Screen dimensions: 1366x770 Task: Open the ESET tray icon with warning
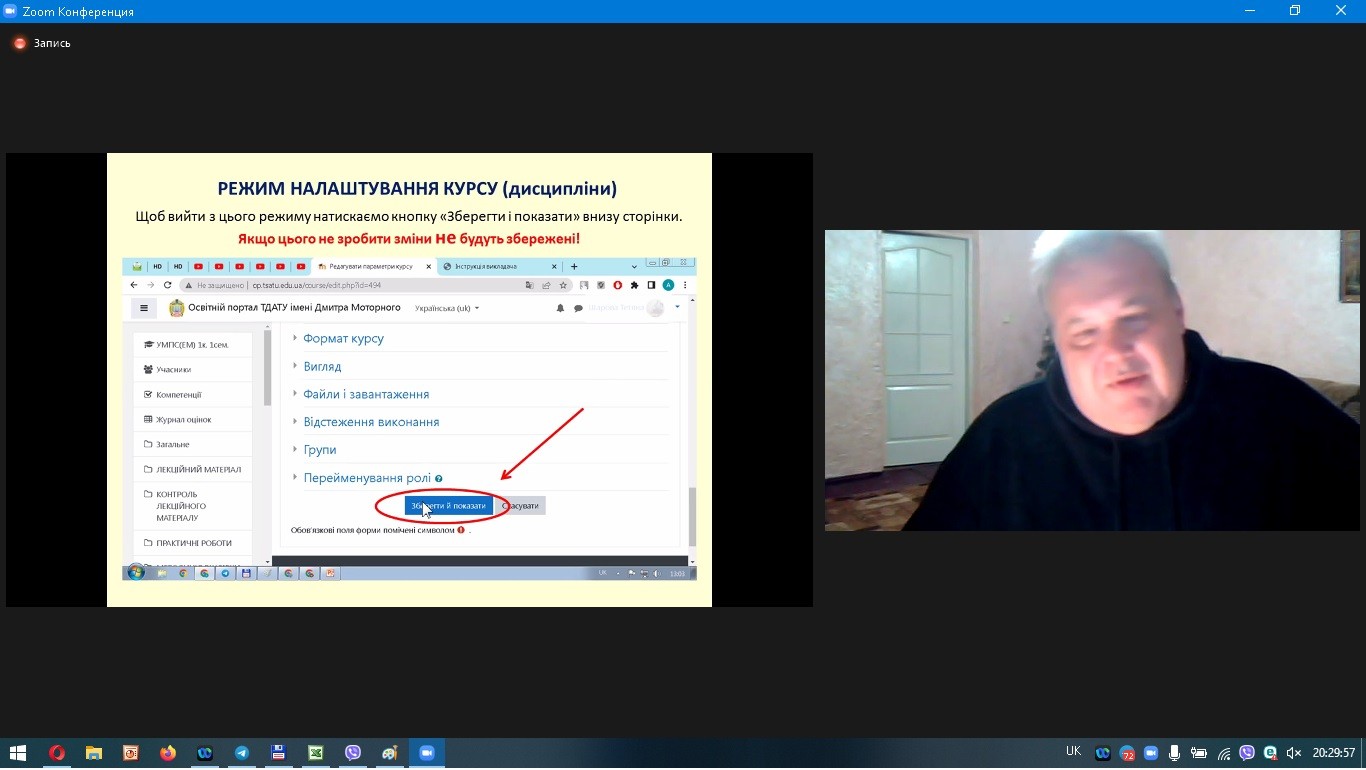1270,753
